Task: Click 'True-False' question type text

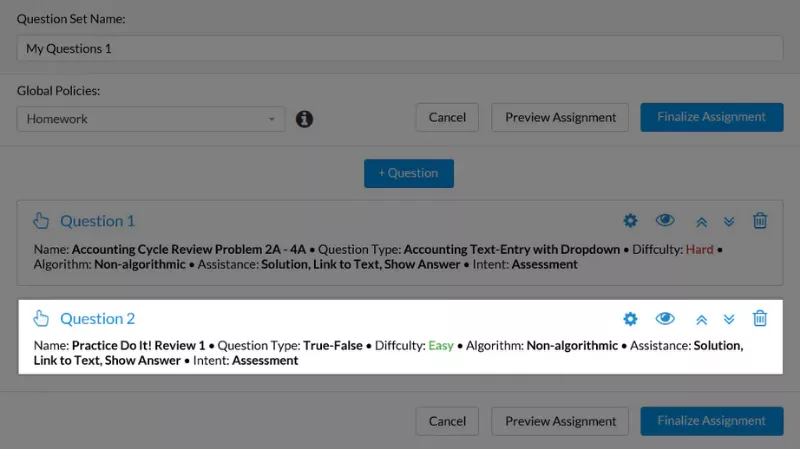Action: pos(333,345)
